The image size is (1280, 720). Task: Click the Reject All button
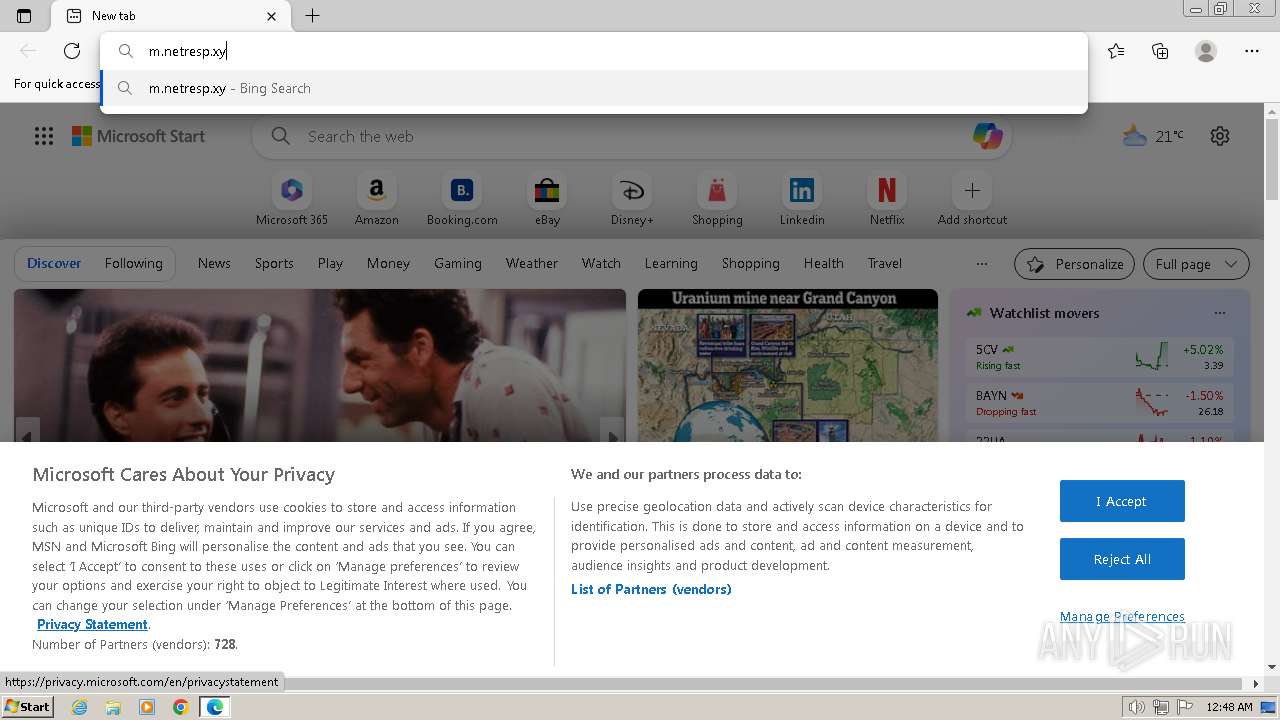[1122, 559]
